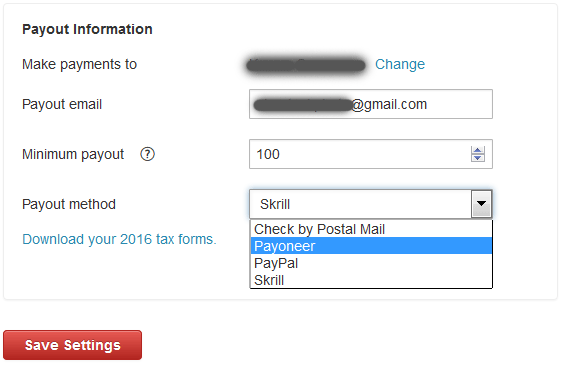Collapse the payout method list via its arrow button
562x366 pixels.
click(481, 204)
